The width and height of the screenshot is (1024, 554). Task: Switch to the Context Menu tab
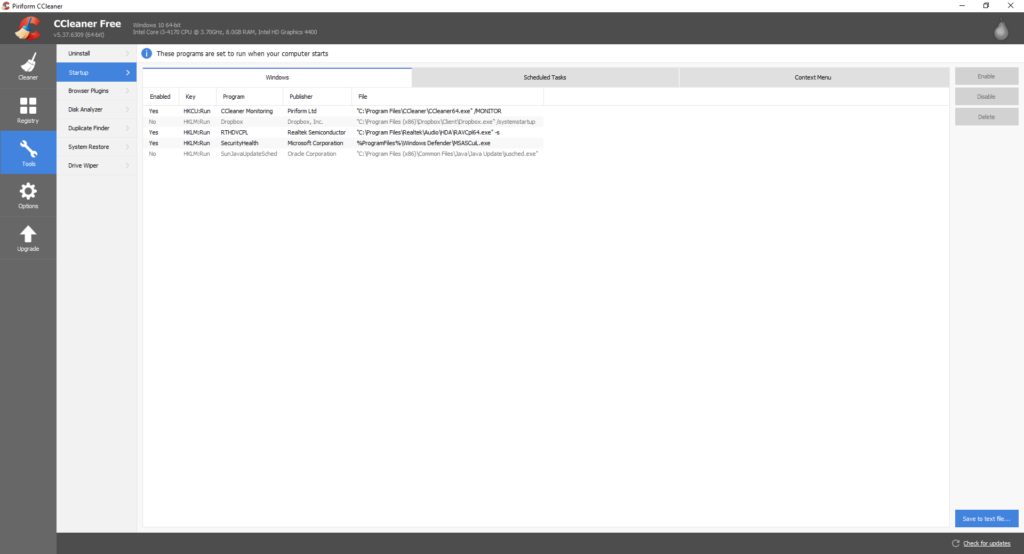813,77
